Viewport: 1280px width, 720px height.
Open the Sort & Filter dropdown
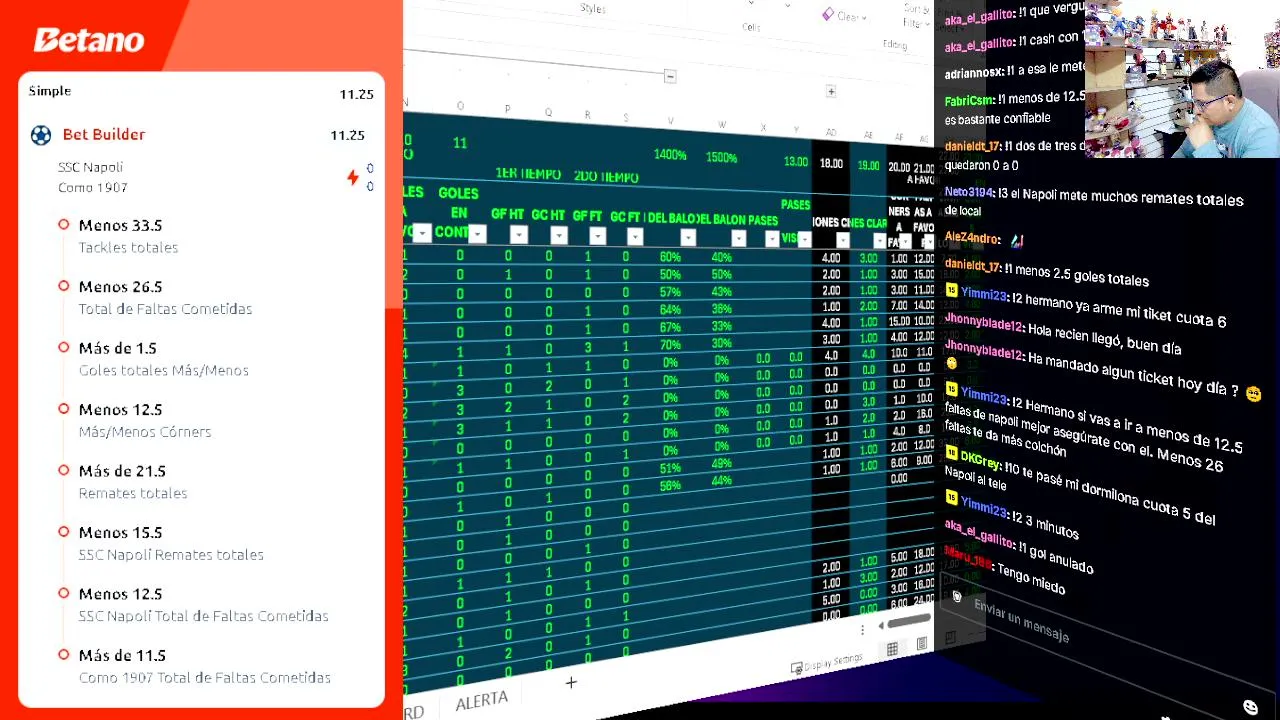917,16
